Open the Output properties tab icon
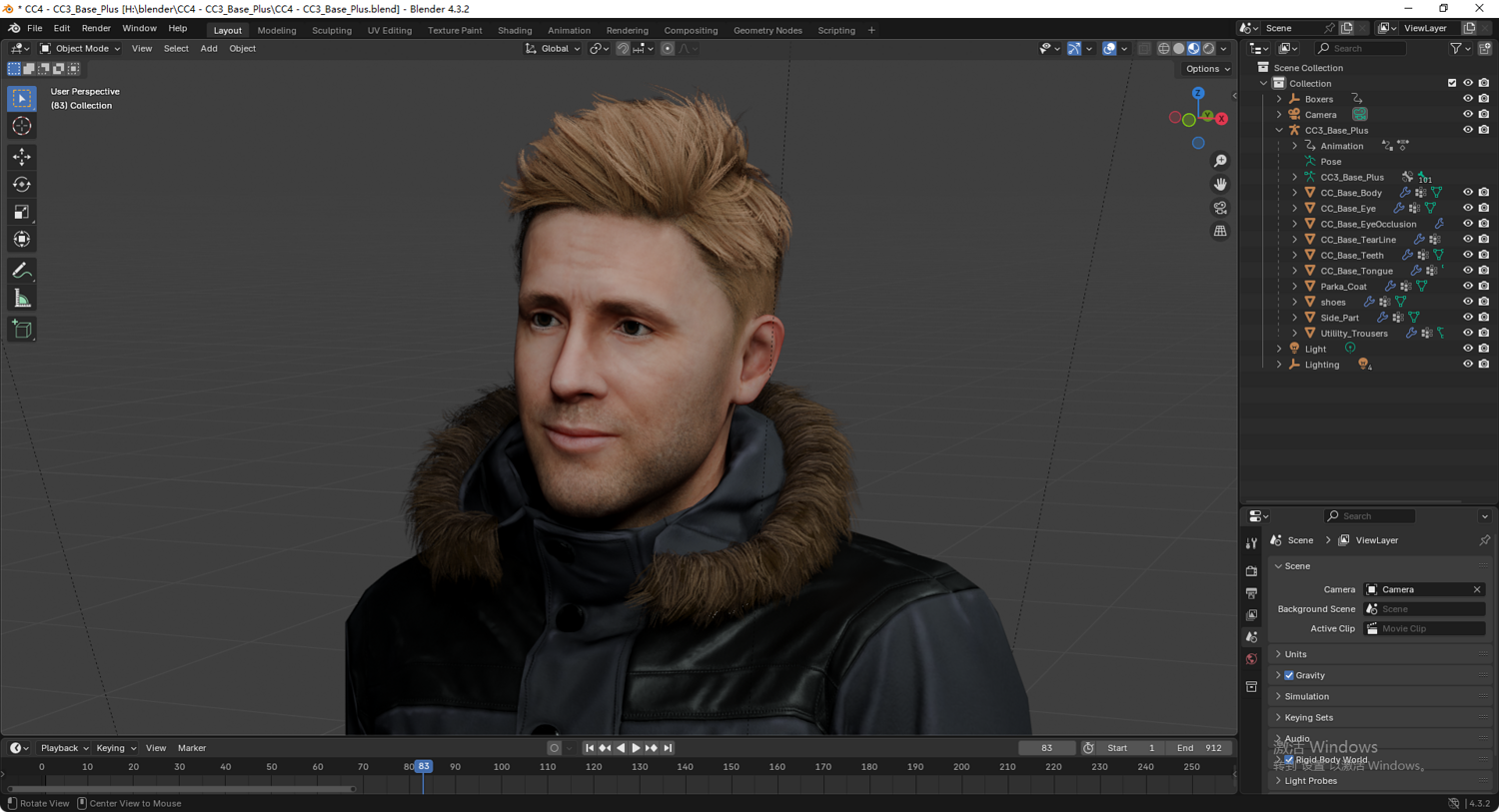This screenshot has height=812, width=1499. click(1251, 593)
